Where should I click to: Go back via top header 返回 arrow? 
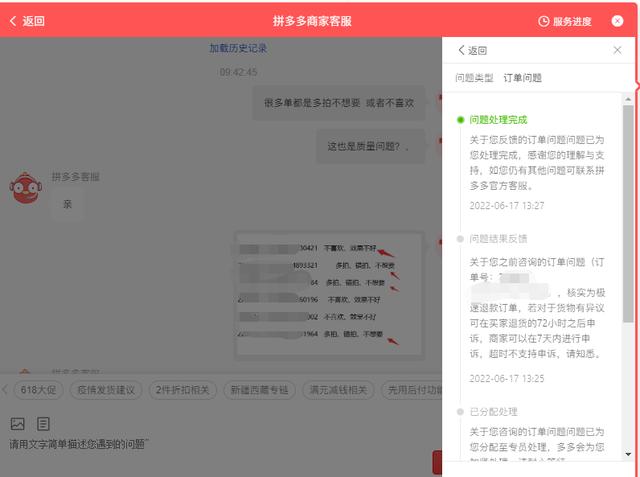point(27,21)
